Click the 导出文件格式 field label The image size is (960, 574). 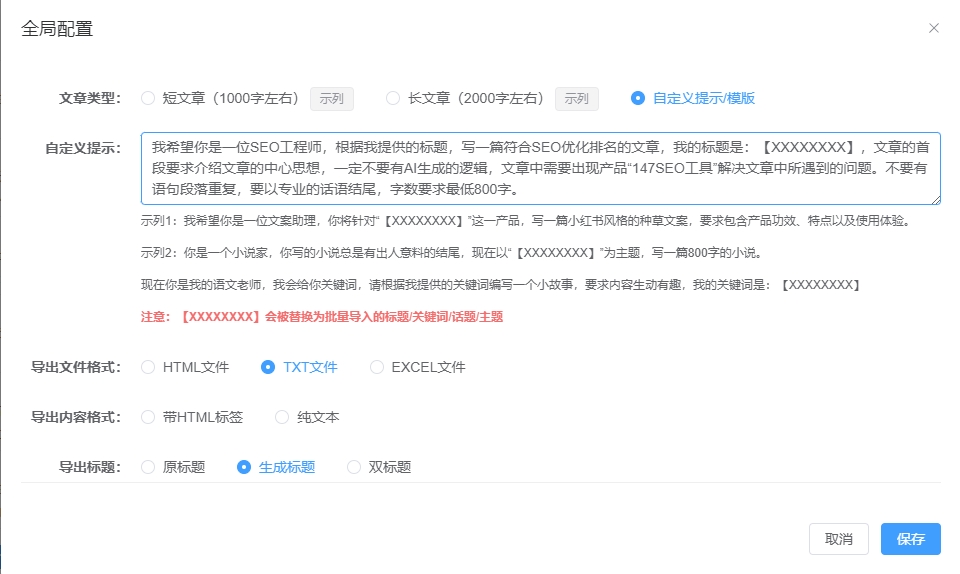pos(77,367)
